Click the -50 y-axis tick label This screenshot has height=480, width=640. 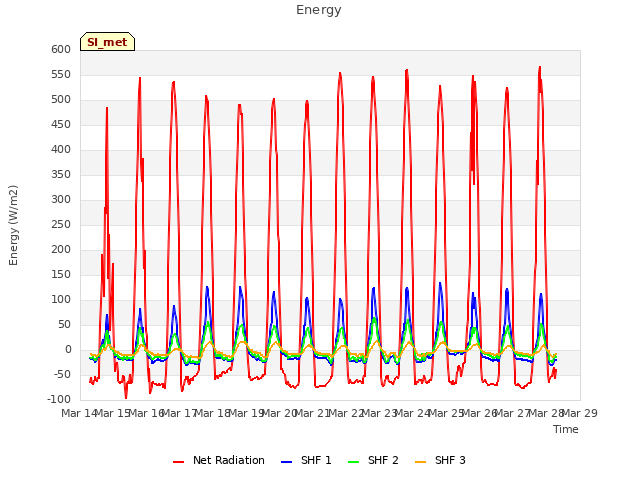[x=62, y=375]
